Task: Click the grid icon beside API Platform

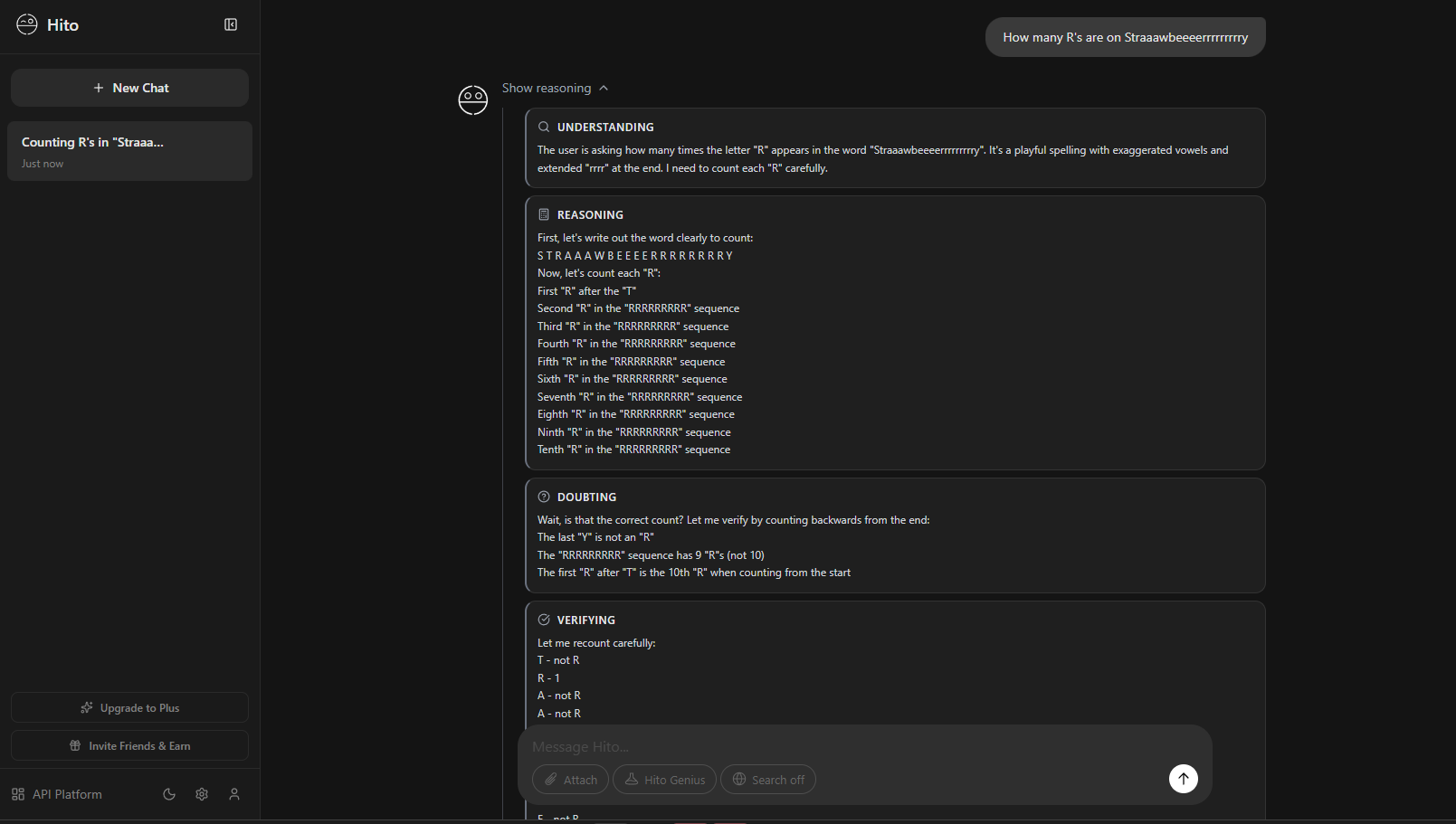Action: (x=18, y=794)
